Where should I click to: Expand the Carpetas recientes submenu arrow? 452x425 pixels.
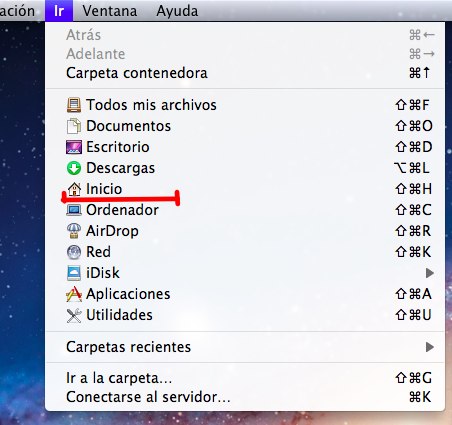click(x=430, y=347)
